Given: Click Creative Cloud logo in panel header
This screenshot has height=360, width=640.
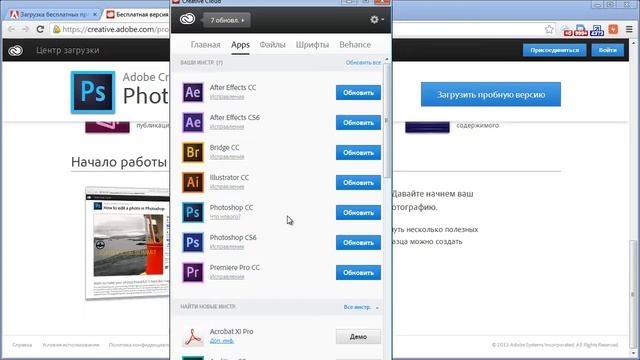Looking at the screenshot, I should coord(187,19).
